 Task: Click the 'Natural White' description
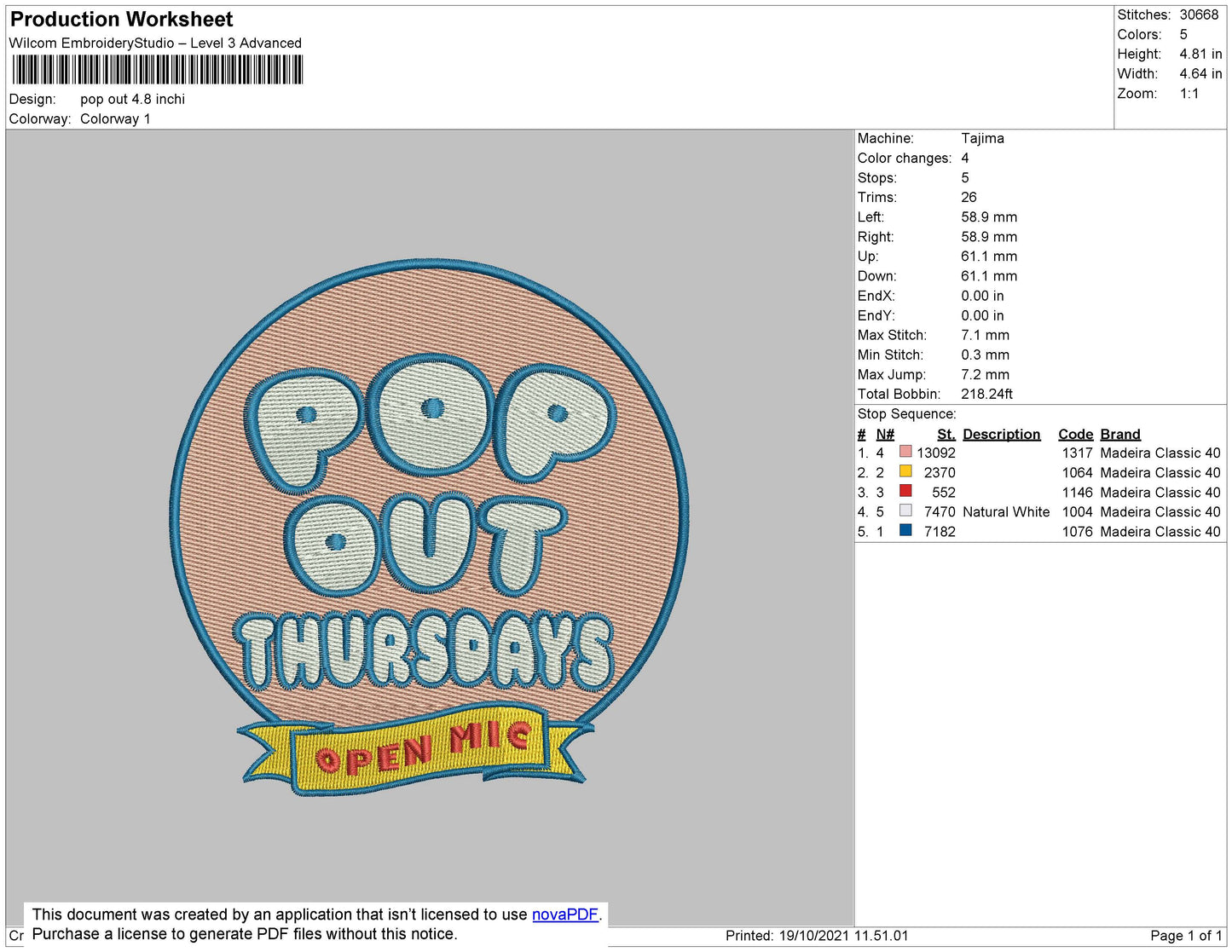click(1006, 511)
